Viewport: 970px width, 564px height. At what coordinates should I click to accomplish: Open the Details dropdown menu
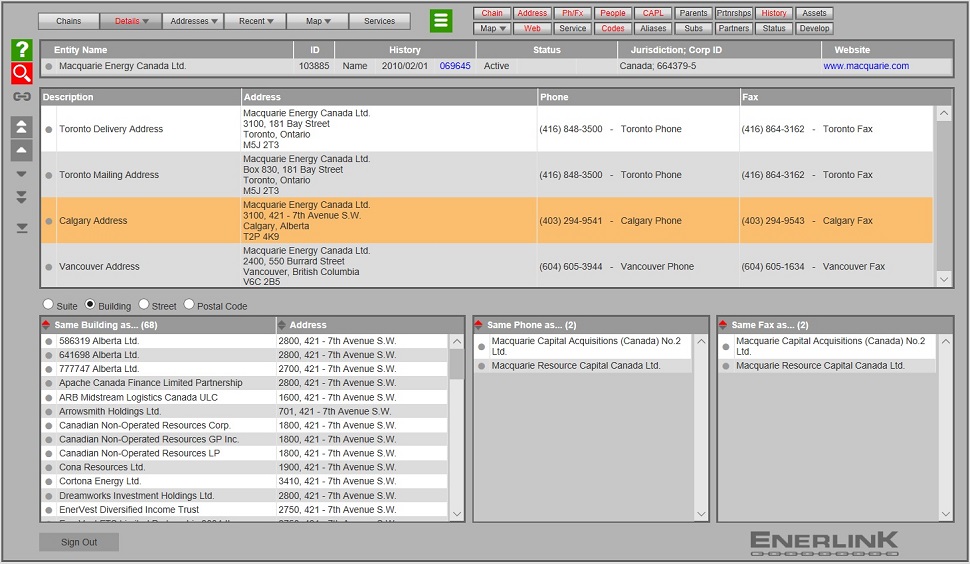(131, 21)
